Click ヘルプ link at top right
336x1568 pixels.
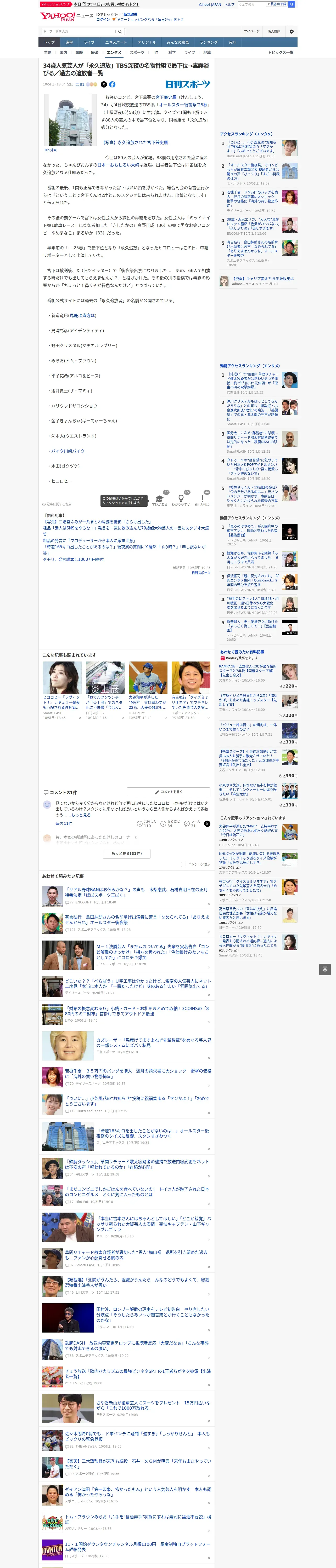229,4
